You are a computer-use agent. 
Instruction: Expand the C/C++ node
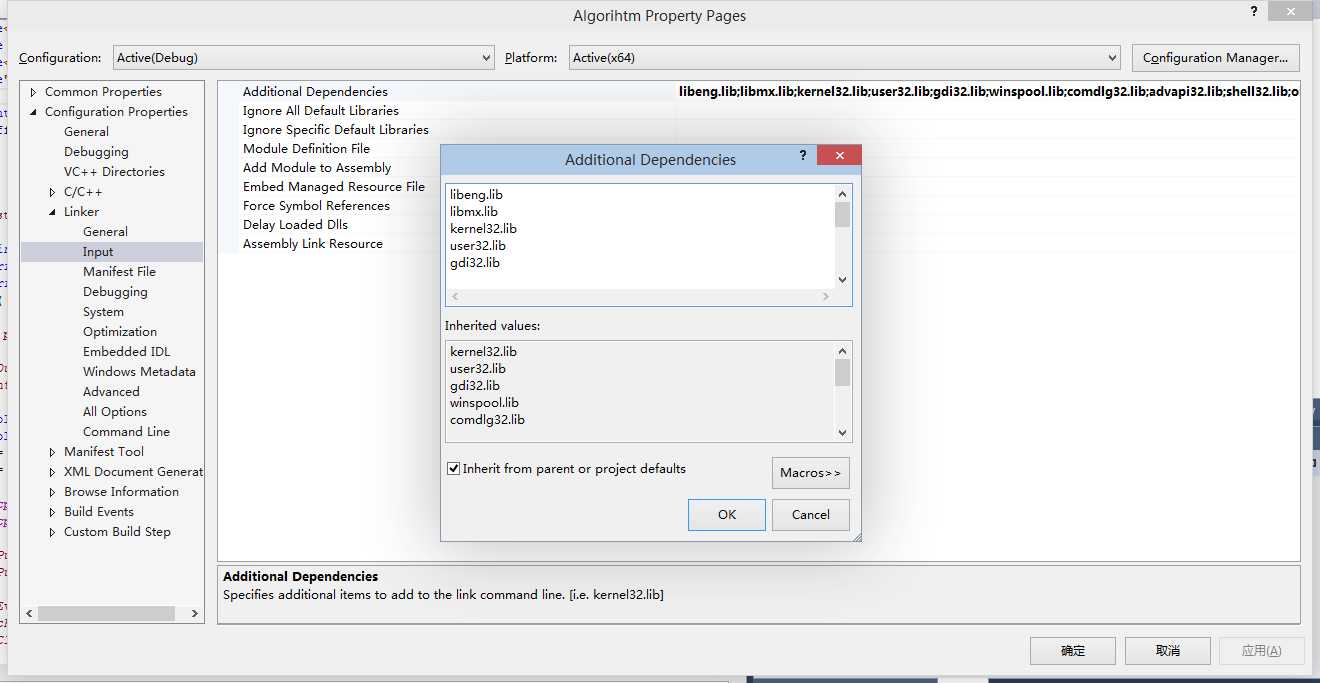(x=52, y=192)
